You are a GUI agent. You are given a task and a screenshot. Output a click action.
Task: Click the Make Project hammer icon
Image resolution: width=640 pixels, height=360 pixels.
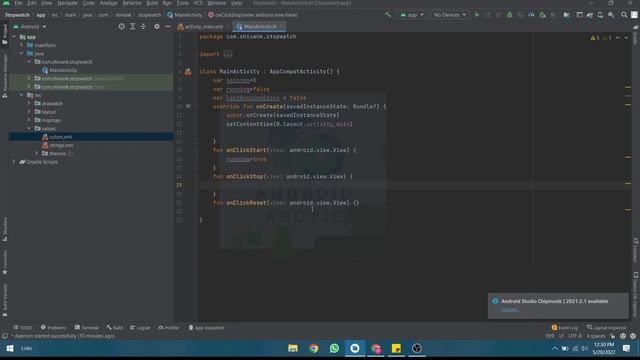[x=388, y=15]
